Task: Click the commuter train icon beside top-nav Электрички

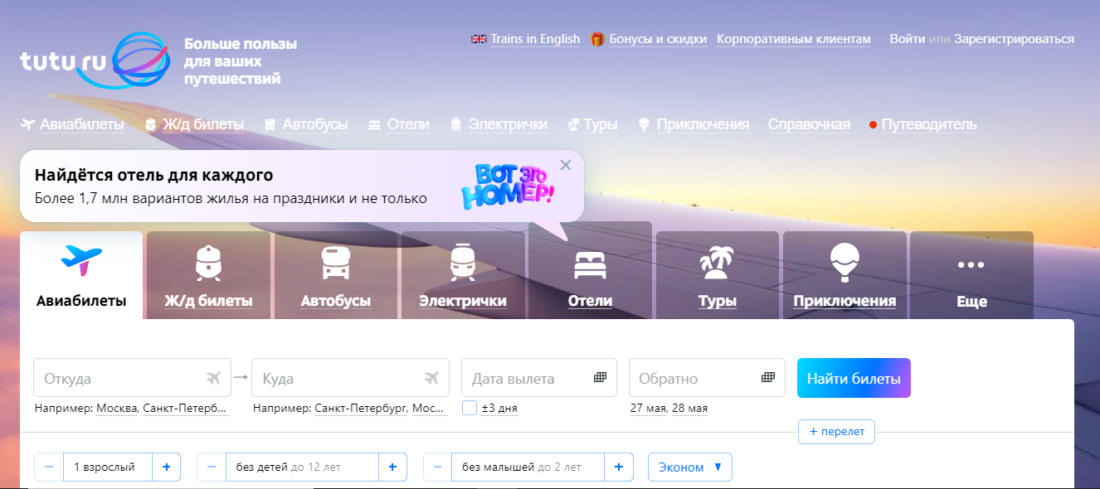Action: [x=456, y=125]
